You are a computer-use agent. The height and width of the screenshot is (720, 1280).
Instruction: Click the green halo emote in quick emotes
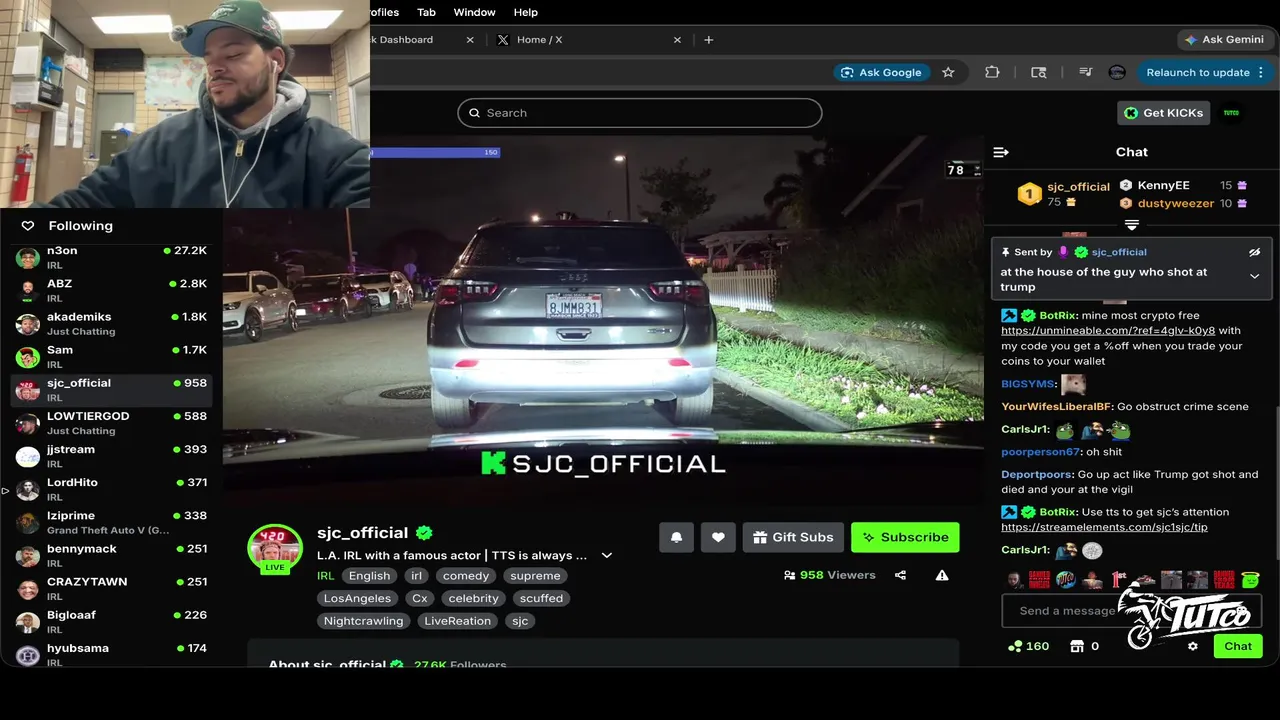1250,580
